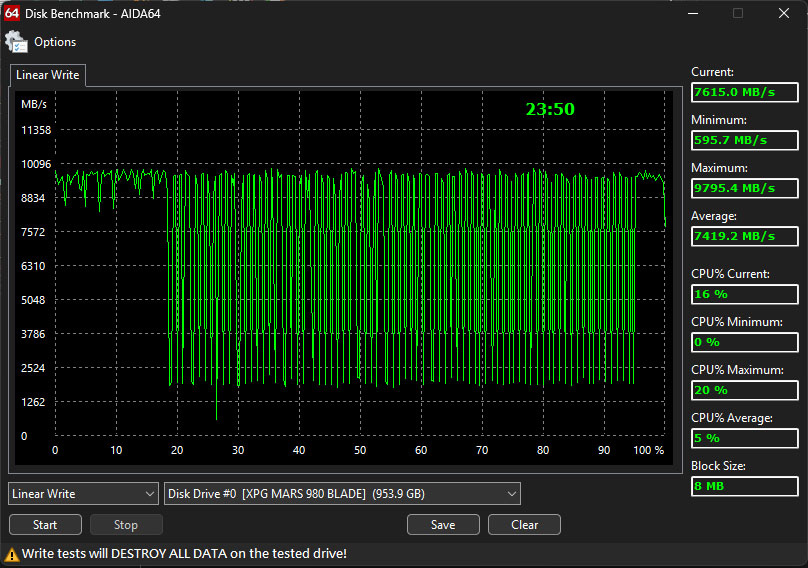Click the 3786 axis label

click(33, 334)
